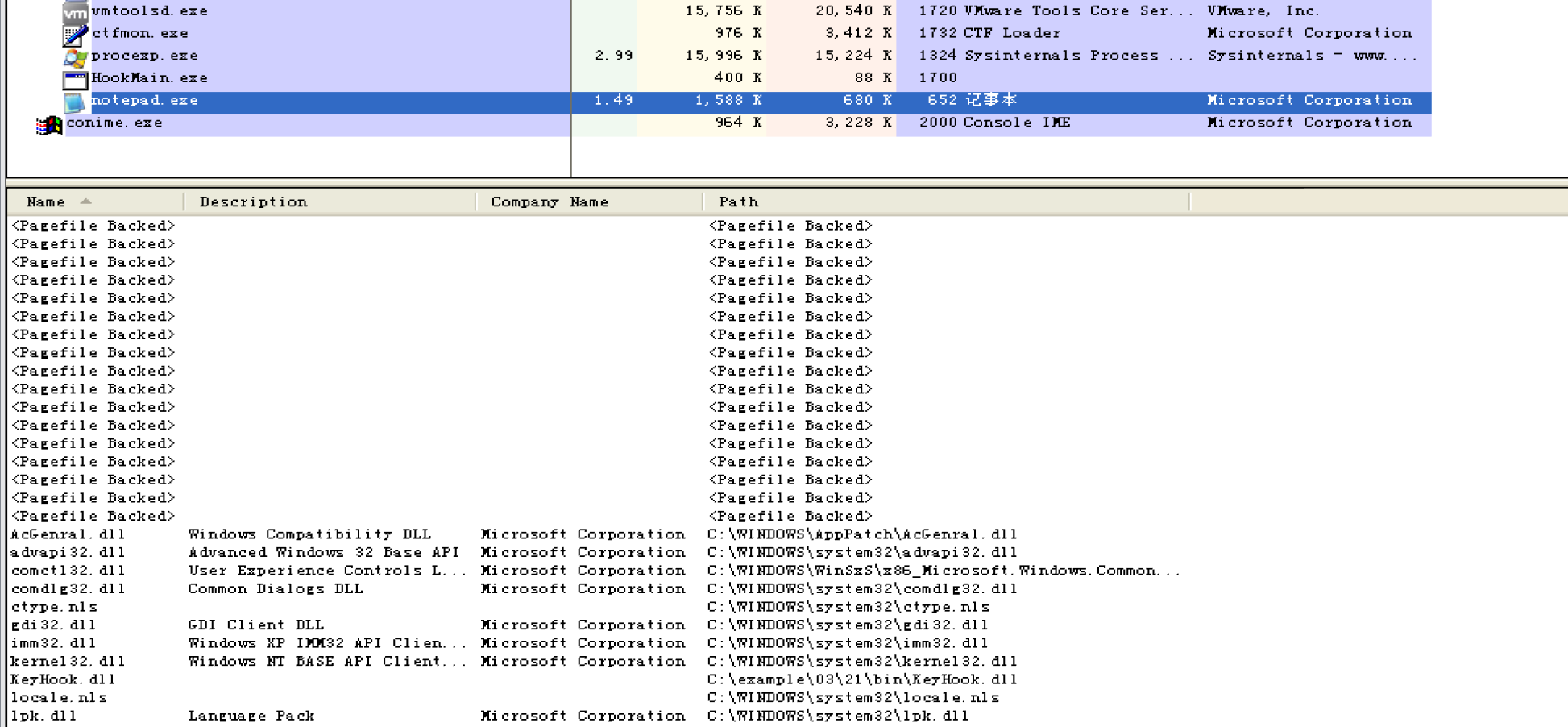Click the ctfmon.exe pen icon
This screenshot has width=1568, height=727.
[x=75, y=35]
